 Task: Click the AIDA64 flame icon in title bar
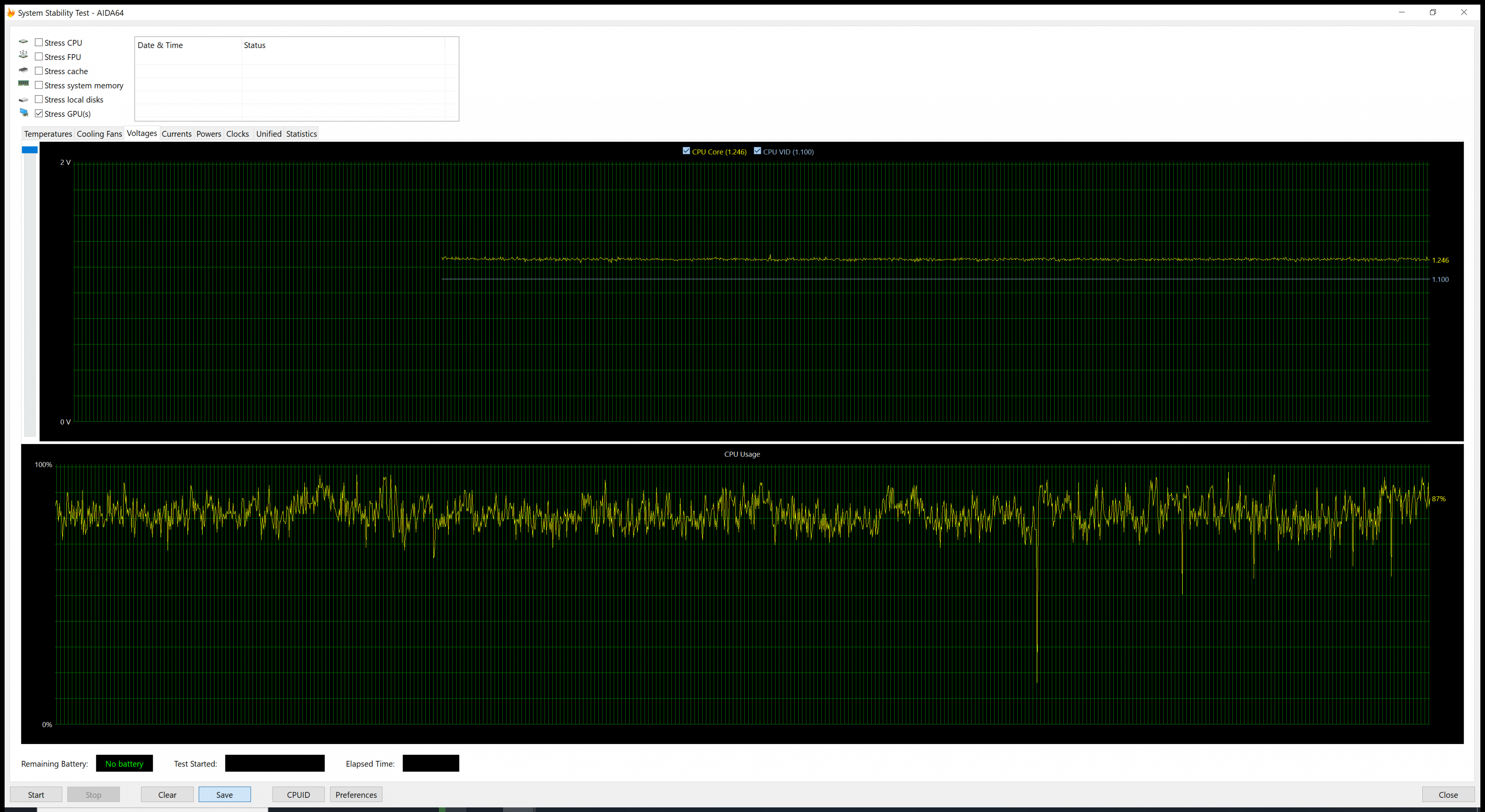[10, 13]
